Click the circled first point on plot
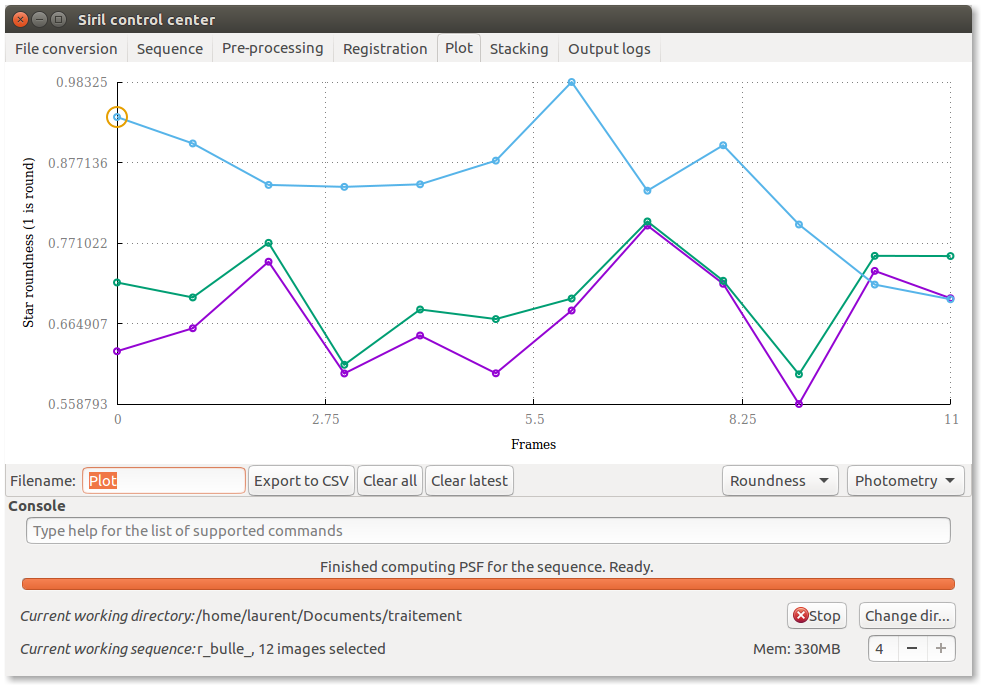981x685 pixels. point(117,118)
